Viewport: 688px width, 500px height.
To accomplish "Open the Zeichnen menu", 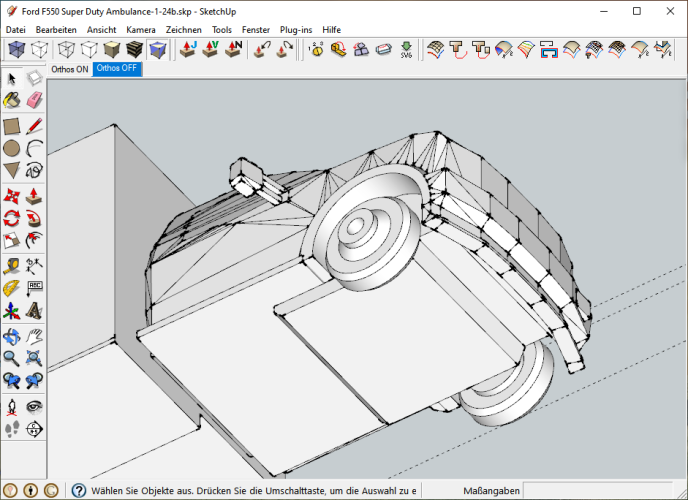I will [x=183, y=30].
